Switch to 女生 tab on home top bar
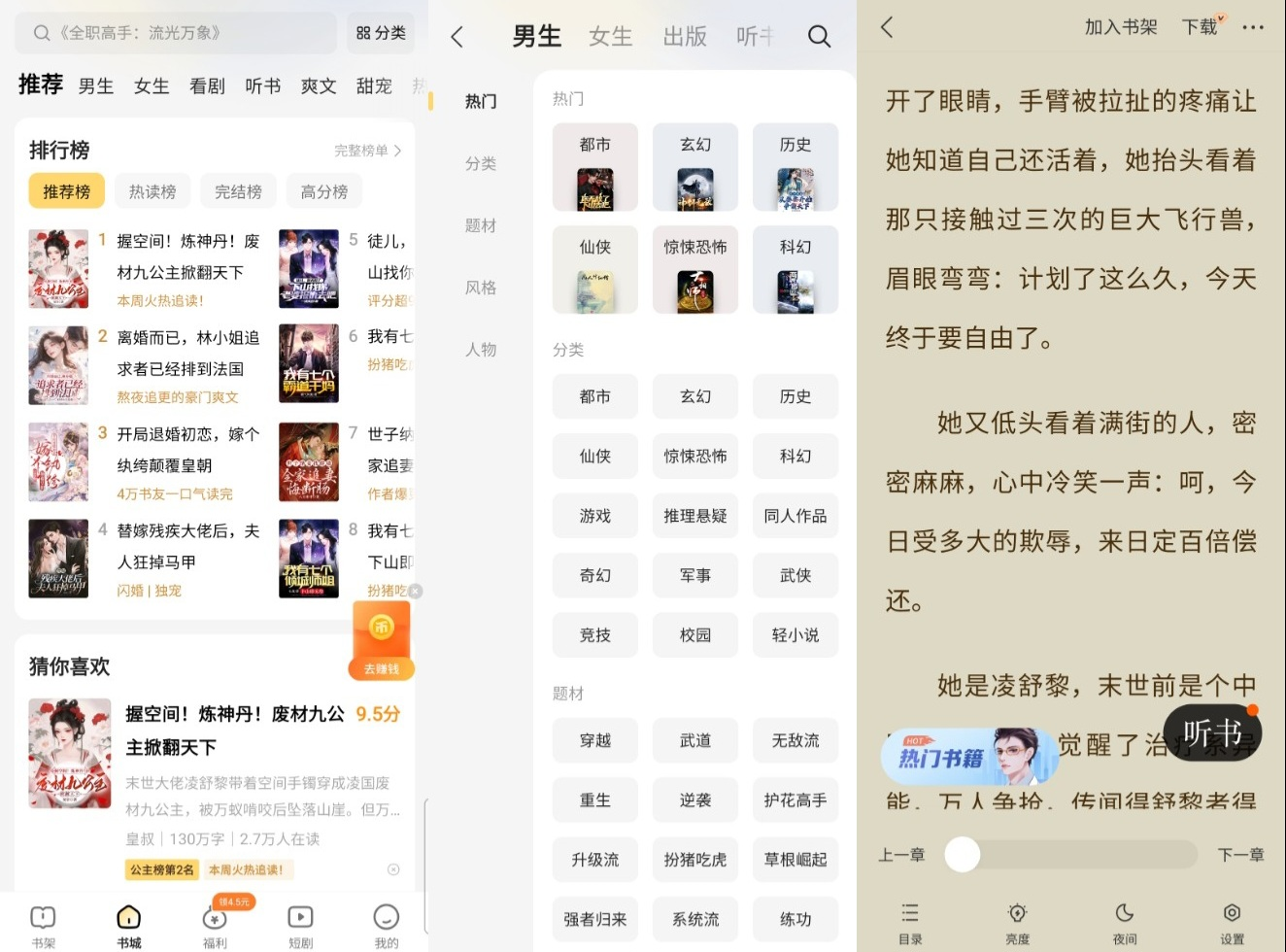Image resolution: width=1286 pixels, height=952 pixels. [x=152, y=85]
